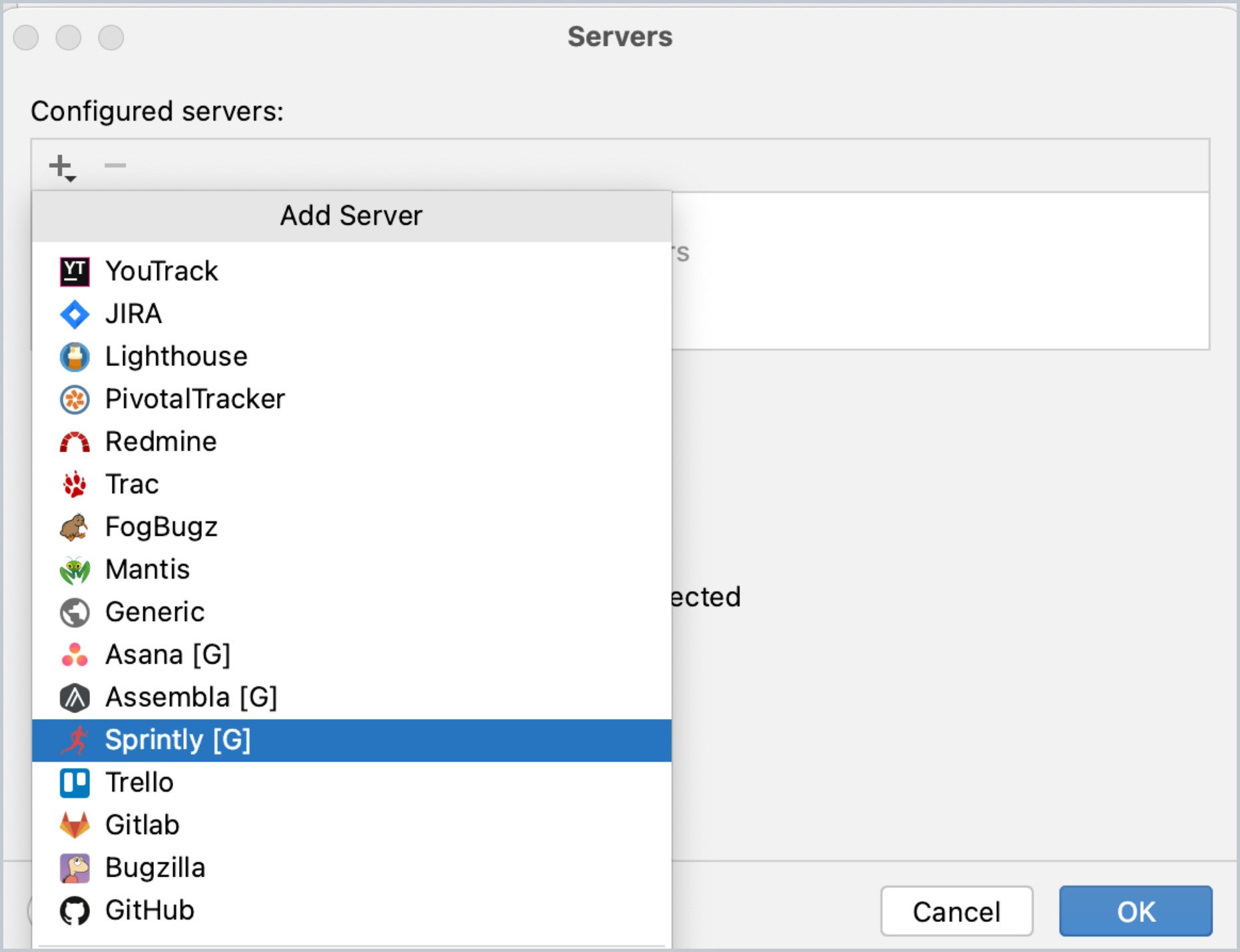The height and width of the screenshot is (952, 1240).
Task: Click the Sprintly runner icon
Action: 75,740
